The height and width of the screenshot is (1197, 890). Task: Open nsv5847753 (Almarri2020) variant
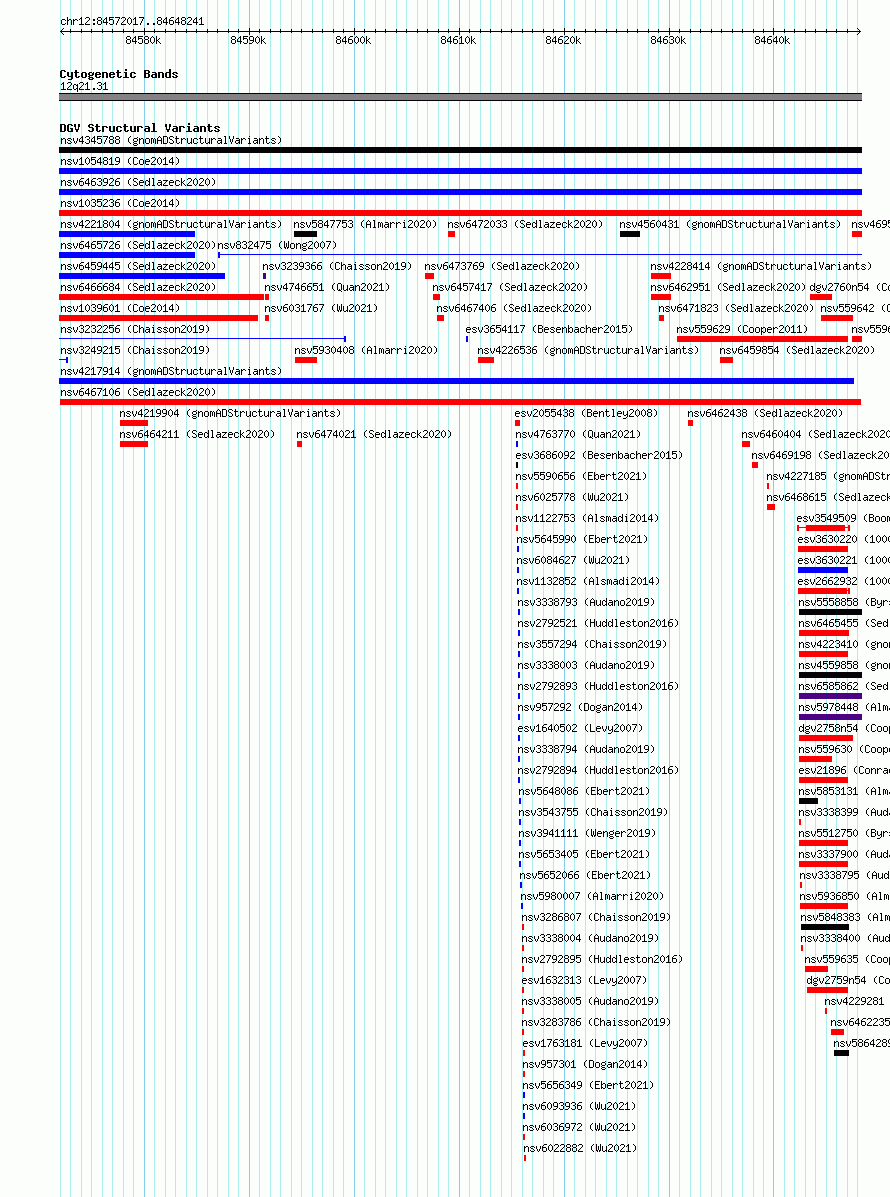click(x=366, y=224)
